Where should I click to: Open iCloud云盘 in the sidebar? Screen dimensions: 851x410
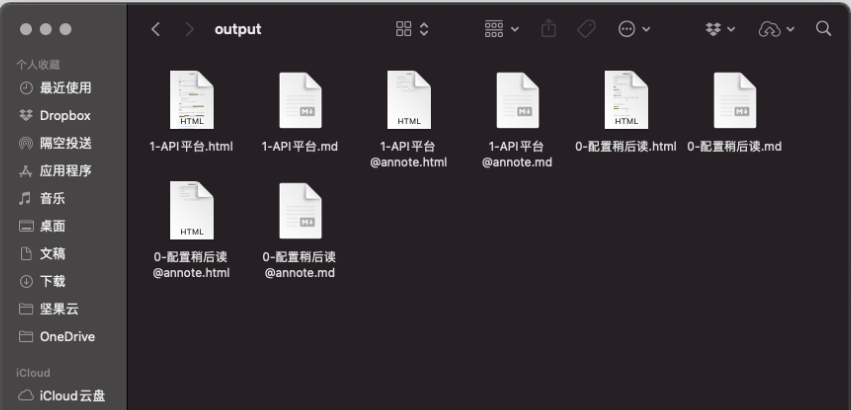click(63, 395)
